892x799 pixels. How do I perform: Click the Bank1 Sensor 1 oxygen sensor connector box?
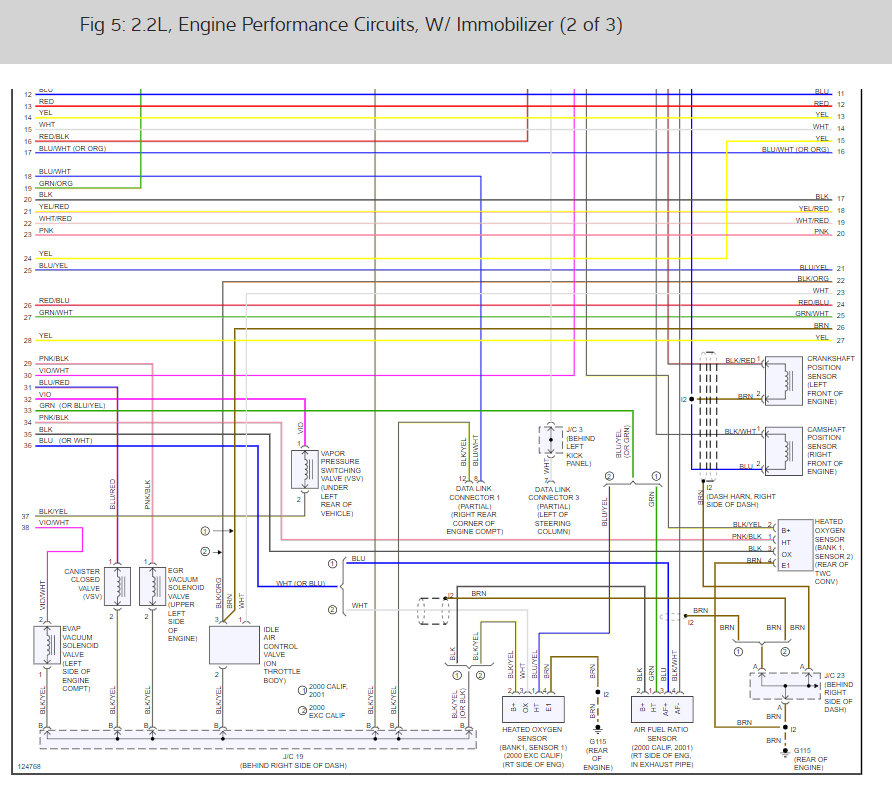point(533,709)
